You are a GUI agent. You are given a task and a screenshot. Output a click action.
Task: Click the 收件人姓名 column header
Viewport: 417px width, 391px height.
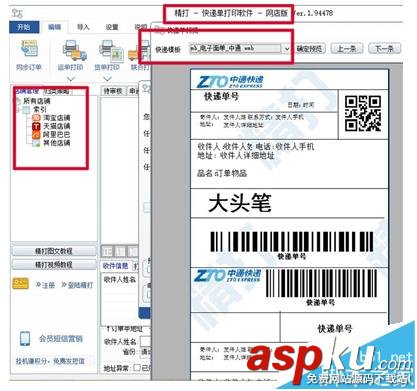pos(120,279)
